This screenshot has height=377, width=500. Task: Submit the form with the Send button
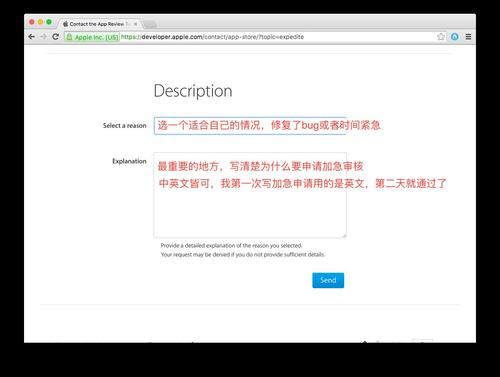328,280
